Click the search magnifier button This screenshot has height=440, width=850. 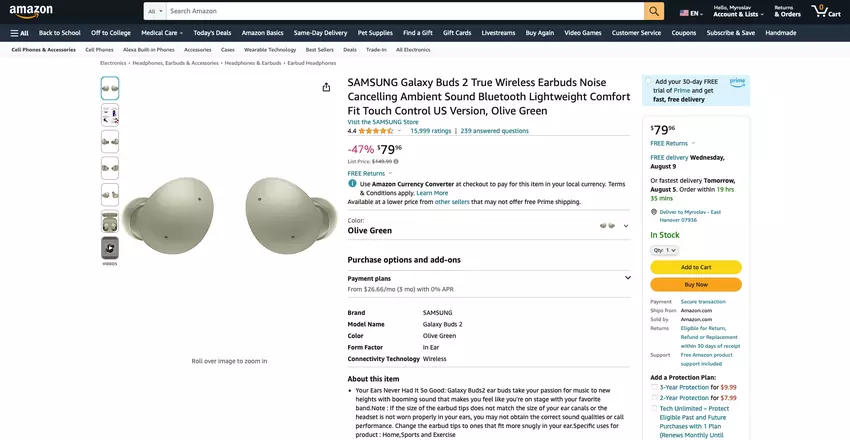(x=654, y=11)
